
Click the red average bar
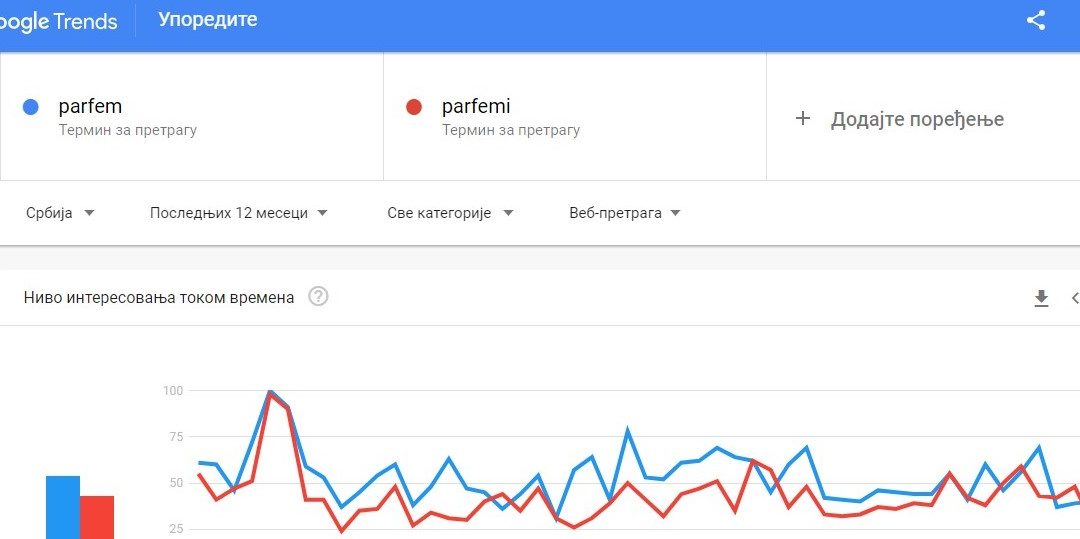97,517
